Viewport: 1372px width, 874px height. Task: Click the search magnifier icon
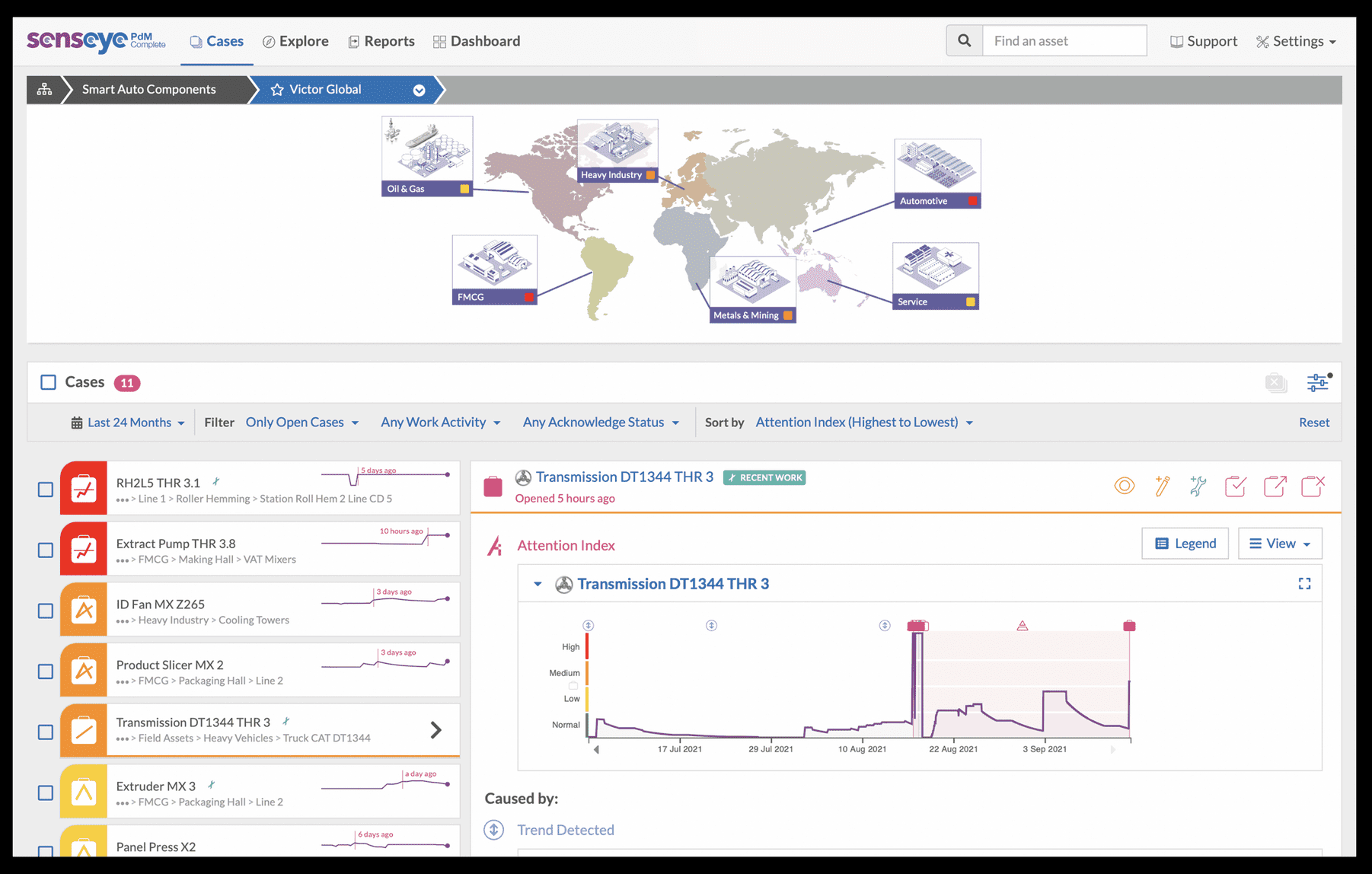[965, 41]
